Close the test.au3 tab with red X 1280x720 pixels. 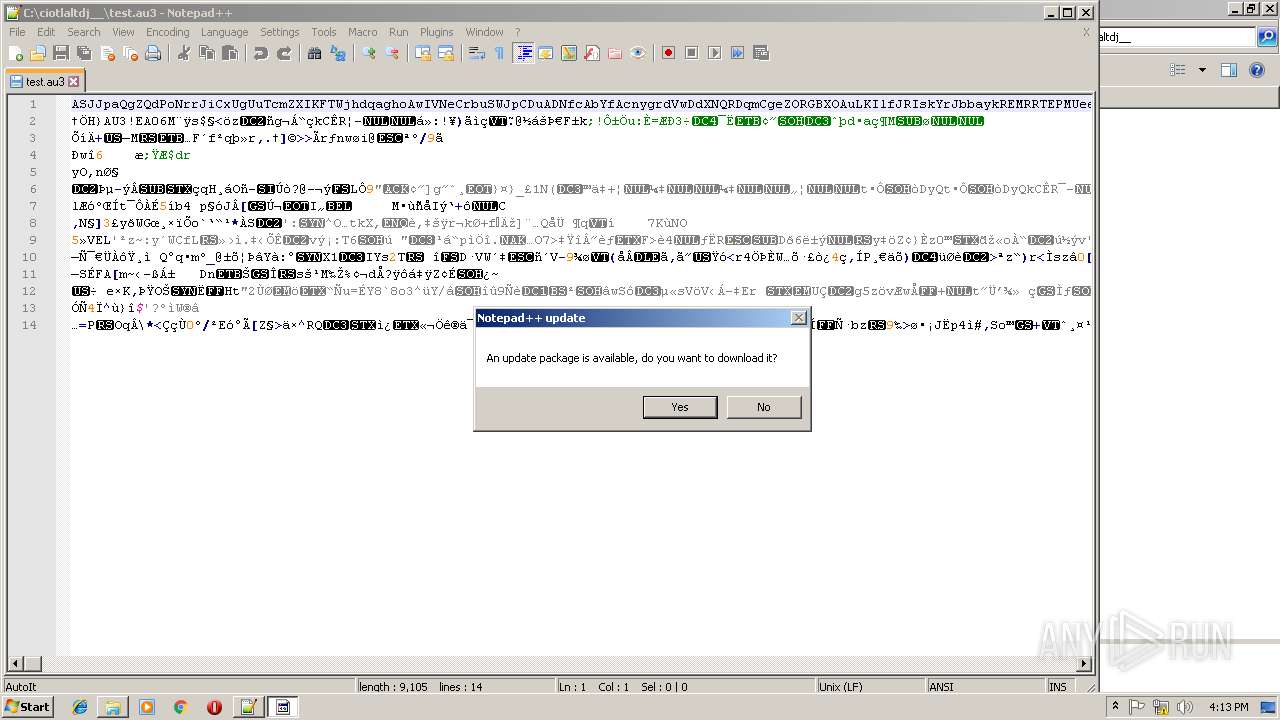[74, 81]
